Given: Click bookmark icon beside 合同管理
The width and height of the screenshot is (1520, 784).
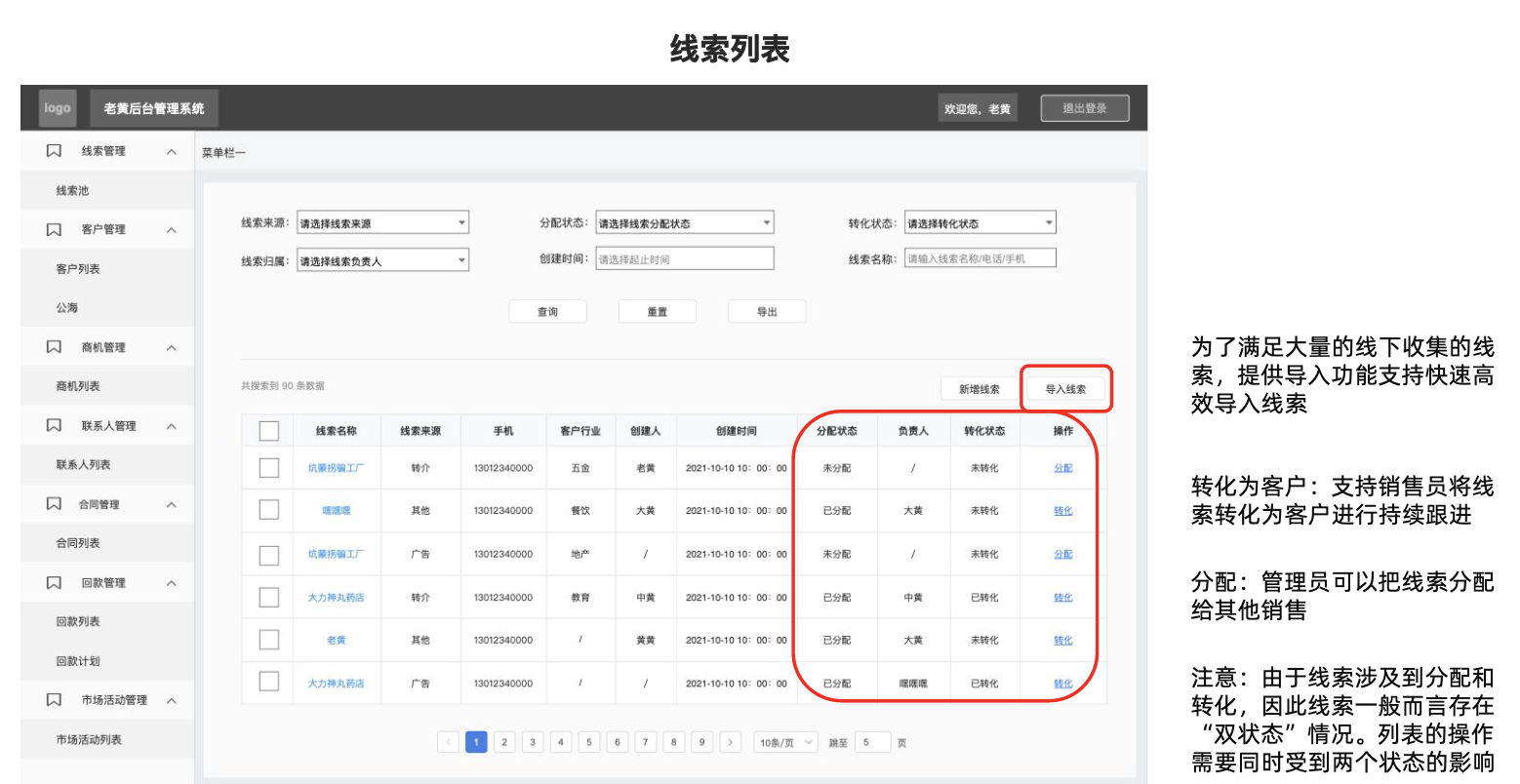Looking at the screenshot, I should click(54, 504).
